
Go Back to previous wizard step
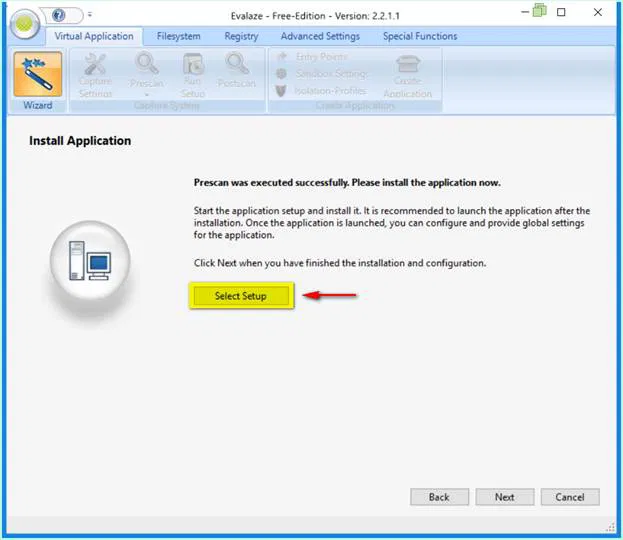click(439, 497)
